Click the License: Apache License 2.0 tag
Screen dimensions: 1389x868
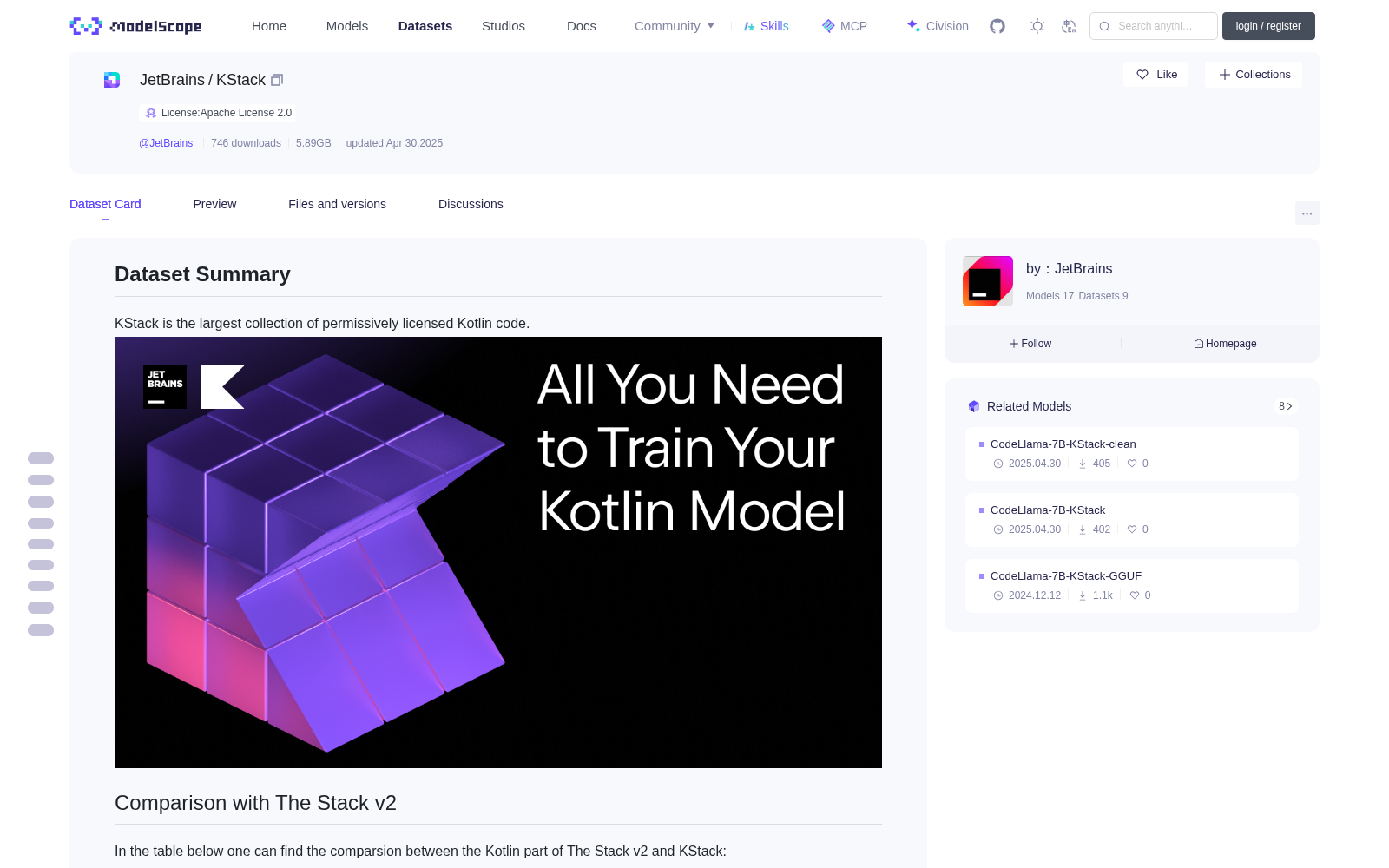tap(218, 113)
